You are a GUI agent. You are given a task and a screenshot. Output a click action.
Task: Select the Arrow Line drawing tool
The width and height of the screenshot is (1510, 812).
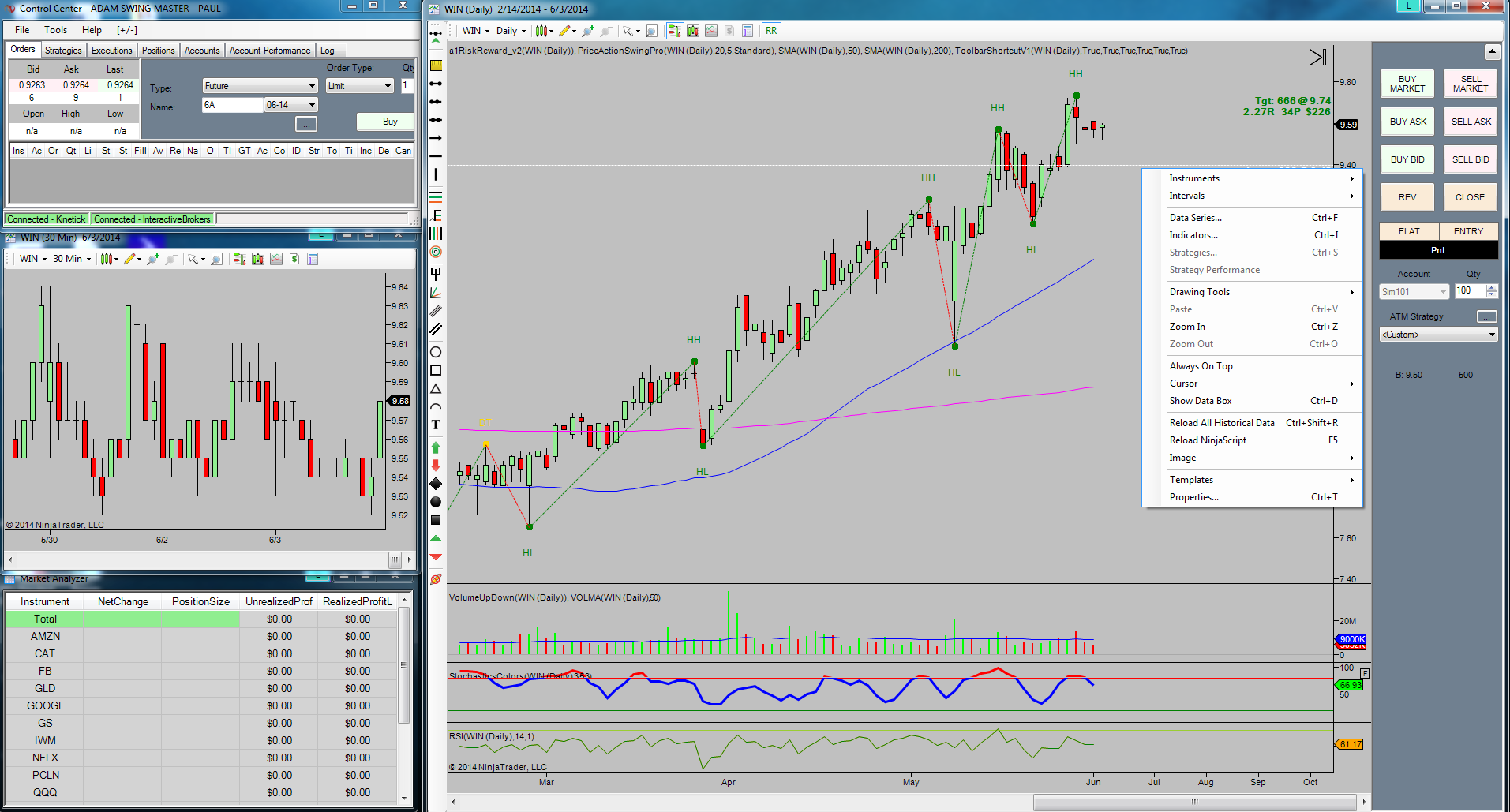(x=436, y=138)
